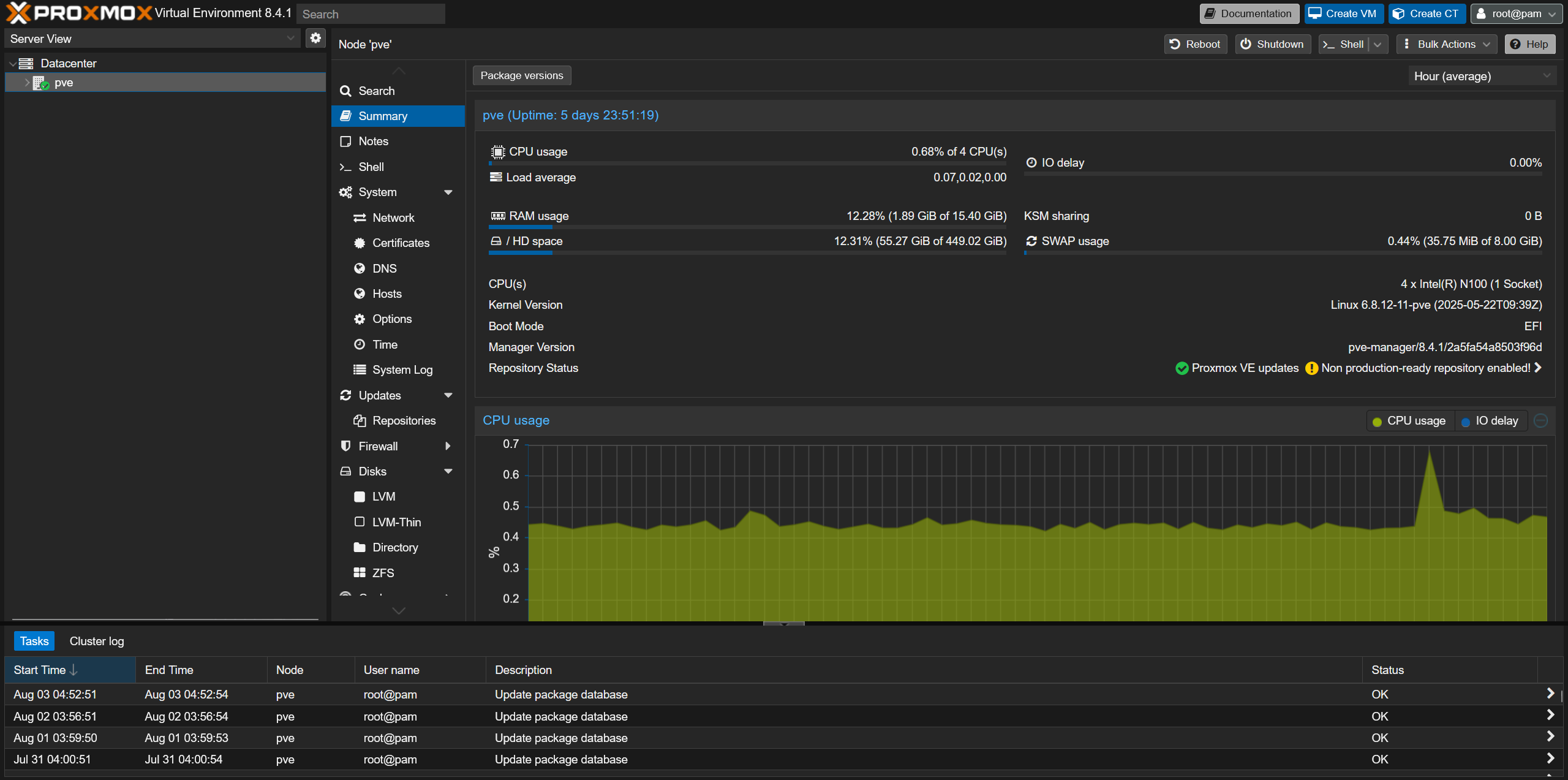Screen dimensions: 1568x780
Task: Open the root@pam user menu
Action: click(1515, 13)
